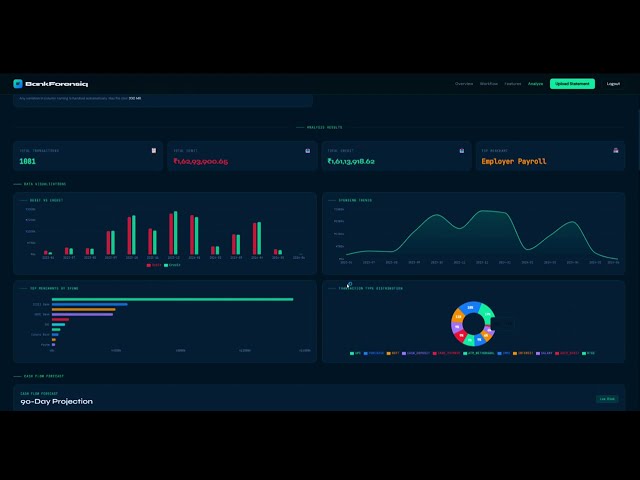Go to Workflow in top navigation

coord(489,84)
